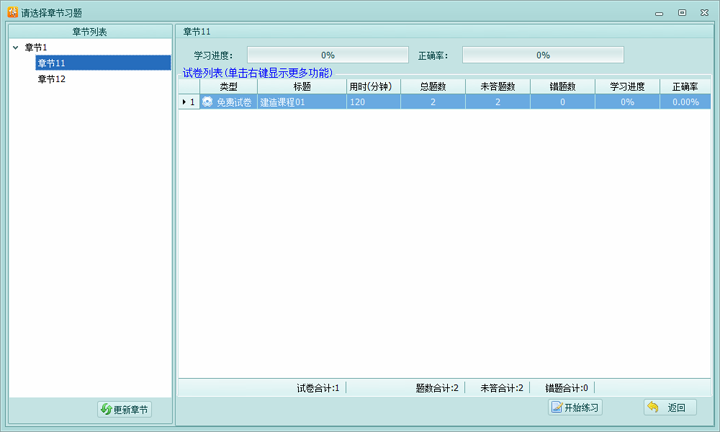Click the 错题数 column header
The width and height of the screenshot is (720, 432).
[x=562, y=87]
